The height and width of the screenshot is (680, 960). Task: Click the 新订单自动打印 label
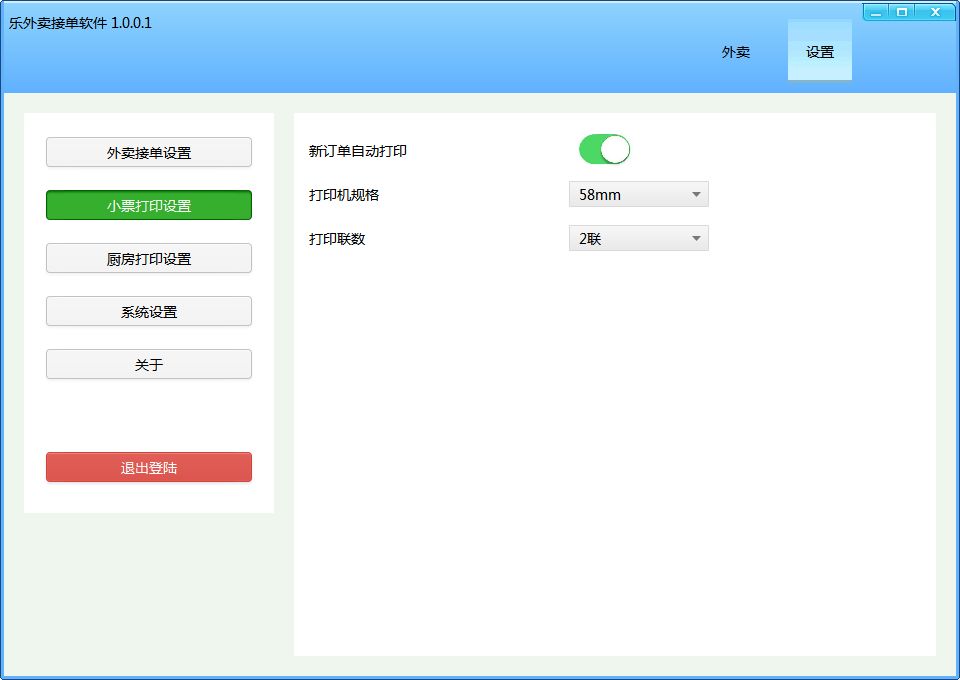tap(358, 152)
